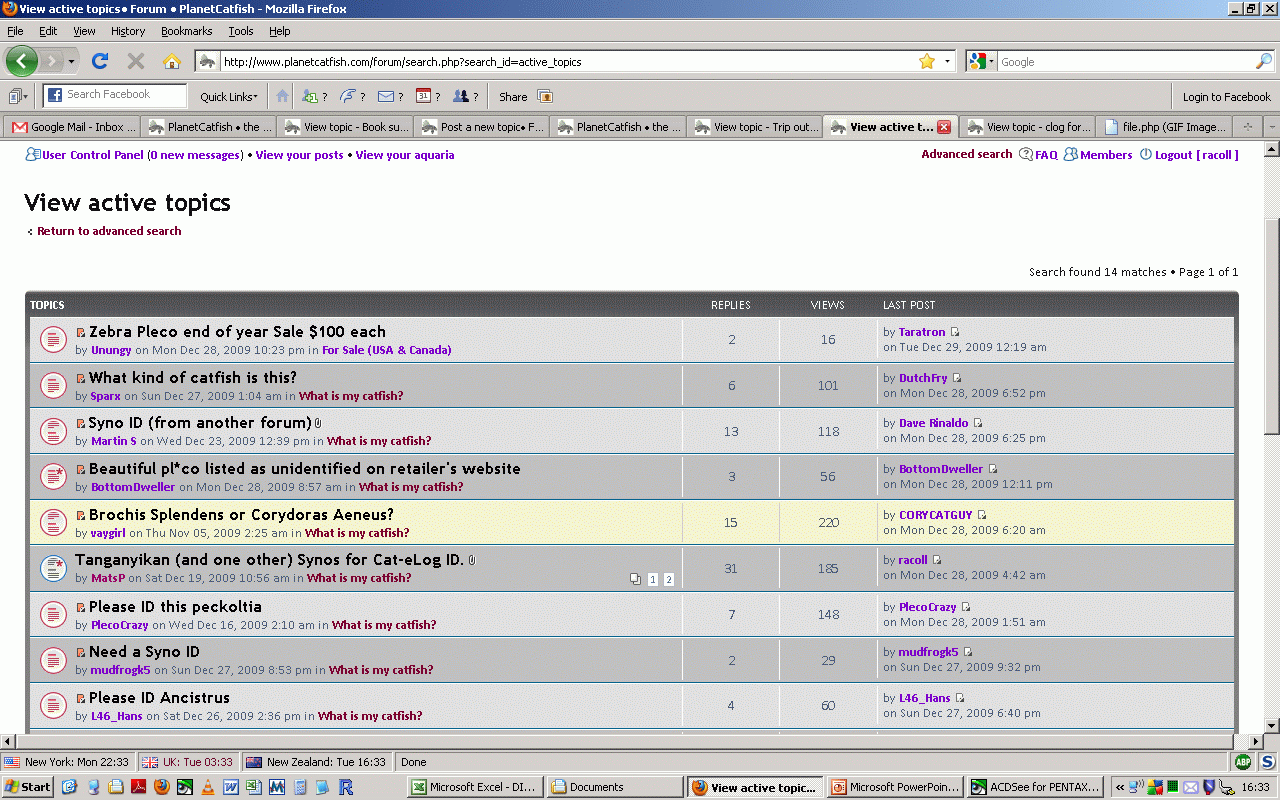Launch Word from Quick Launch
1280x800 pixels.
pos(231,787)
